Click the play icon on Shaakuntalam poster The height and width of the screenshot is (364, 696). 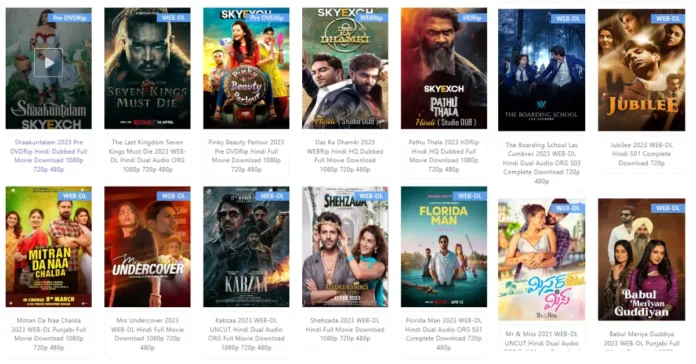pos(48,63)
